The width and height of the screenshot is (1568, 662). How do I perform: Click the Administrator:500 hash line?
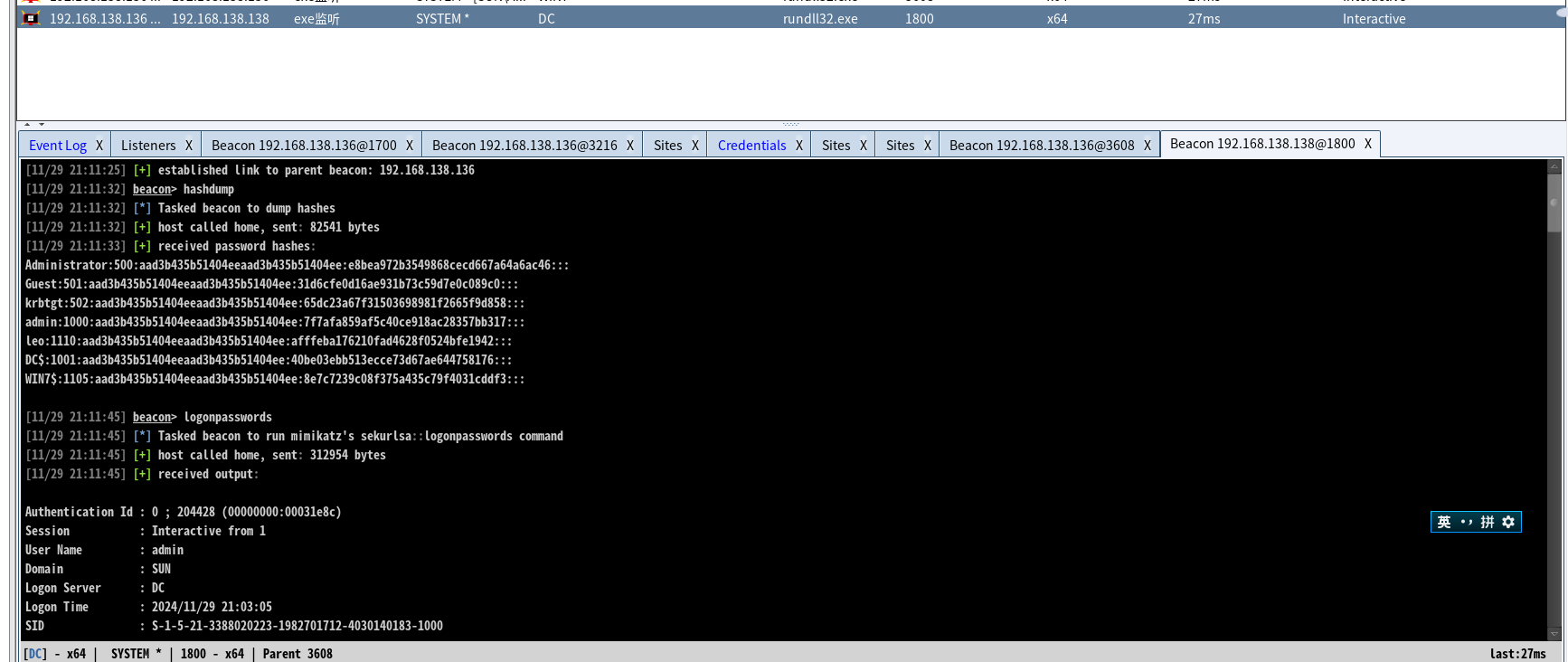(297, 265)
